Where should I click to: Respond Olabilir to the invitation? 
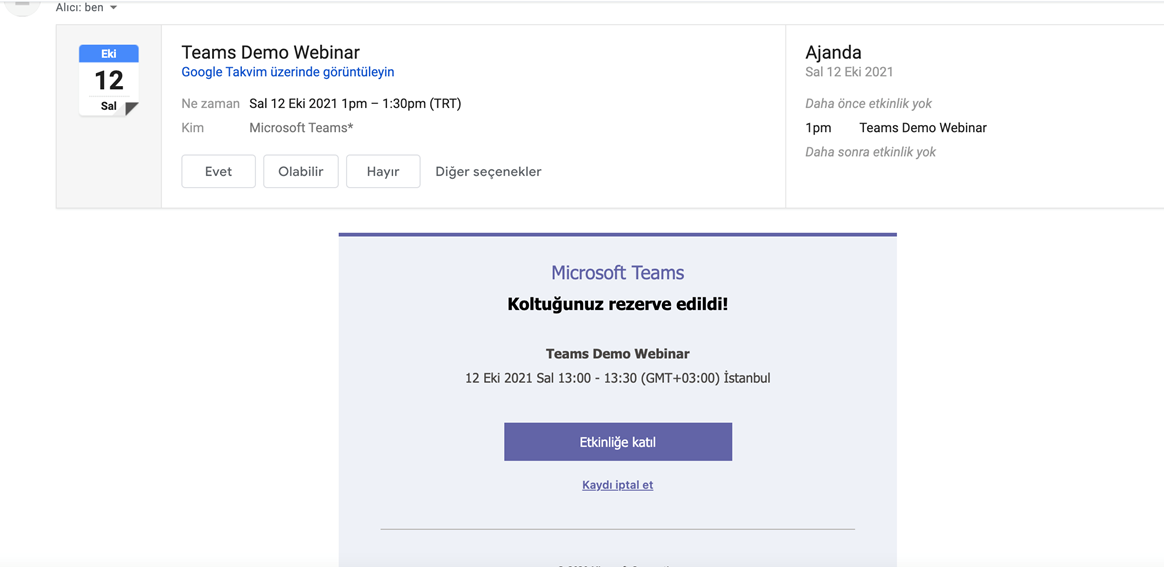[301, 171]
